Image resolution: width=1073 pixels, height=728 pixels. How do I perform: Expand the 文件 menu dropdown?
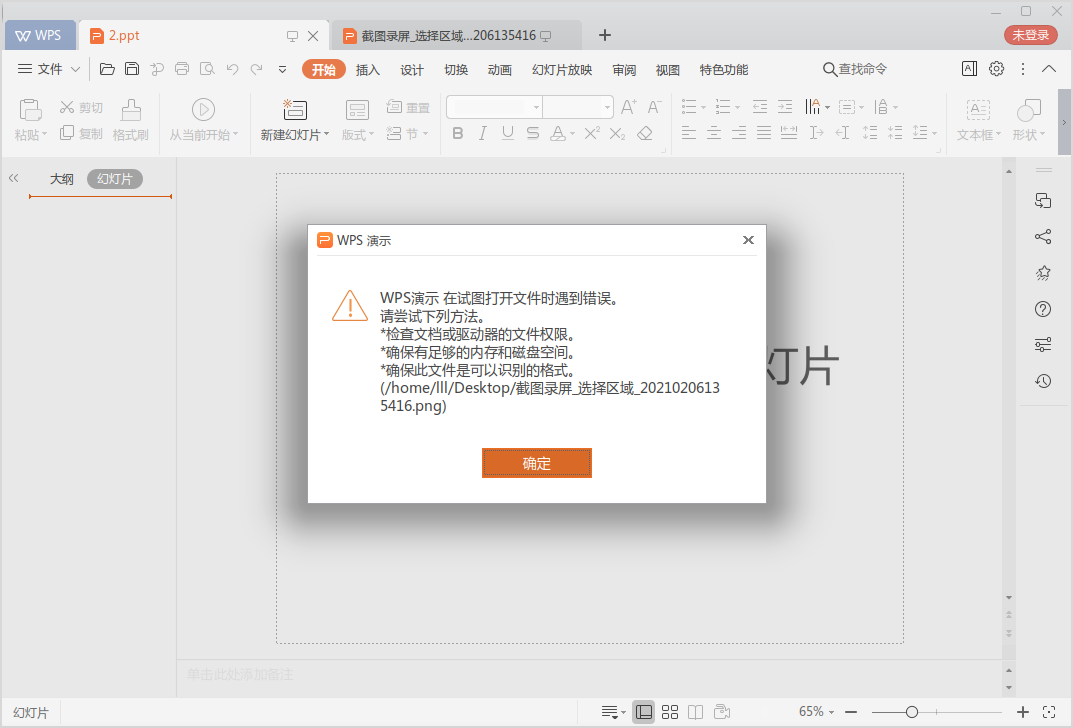[x=75, y=69]
